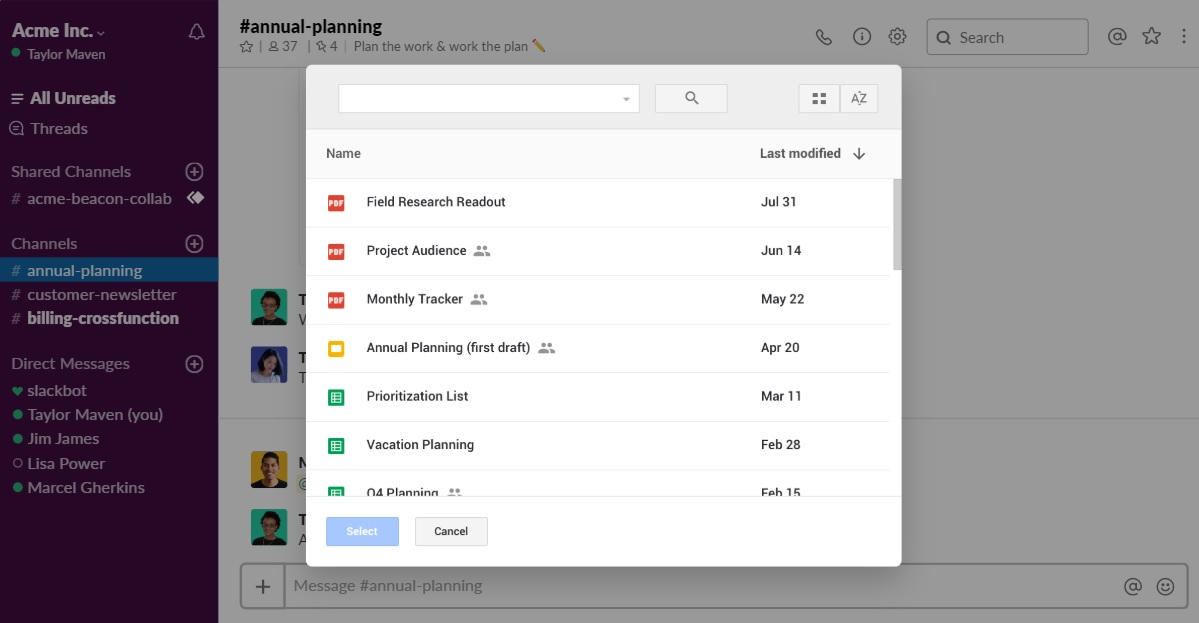Image resolution: width=1199 pixels, height=623 pixels.
Task: Open emoji picker in message box
Action: (1165, 587)
